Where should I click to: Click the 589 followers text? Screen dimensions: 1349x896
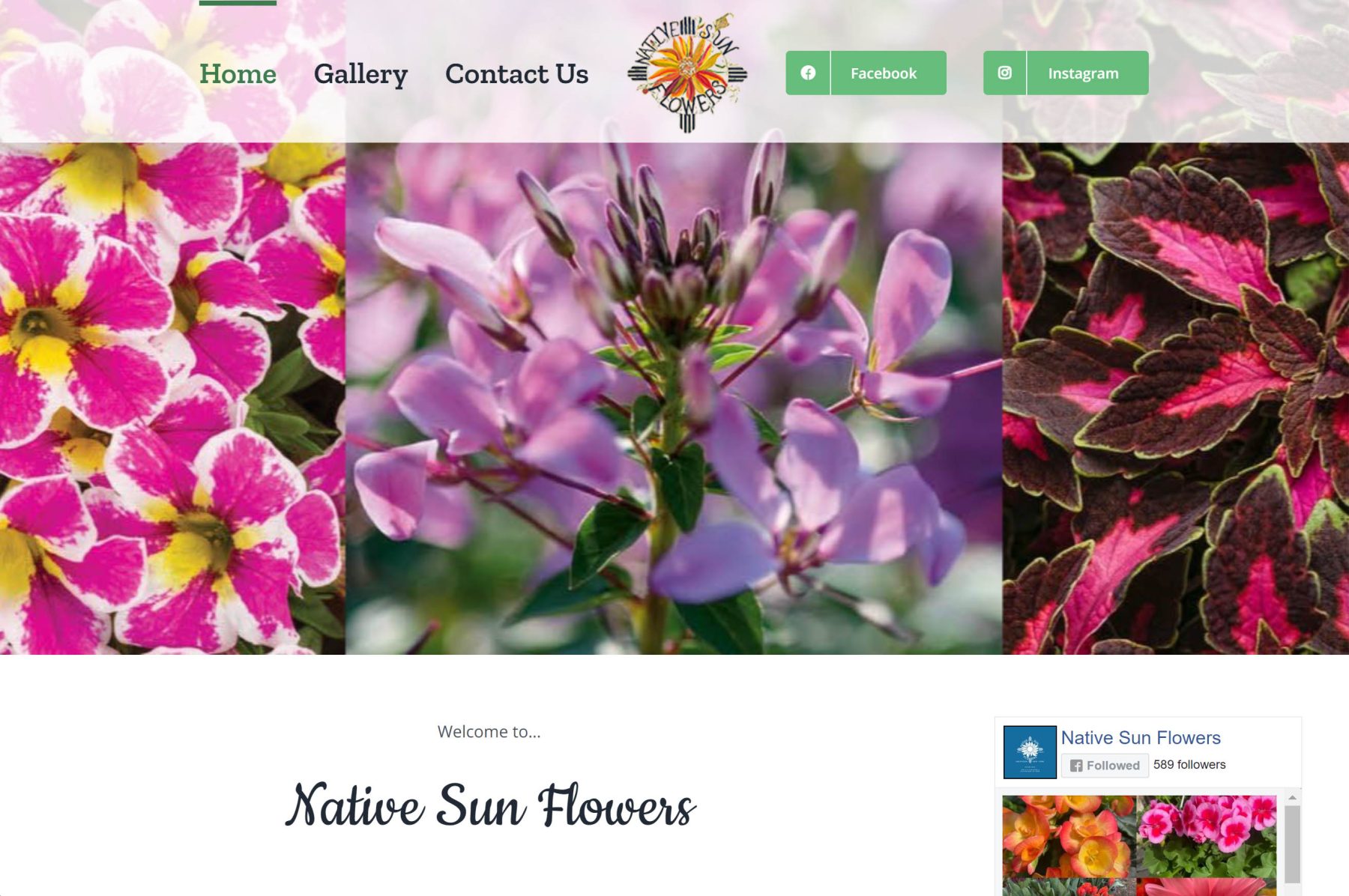[1189, 765]
